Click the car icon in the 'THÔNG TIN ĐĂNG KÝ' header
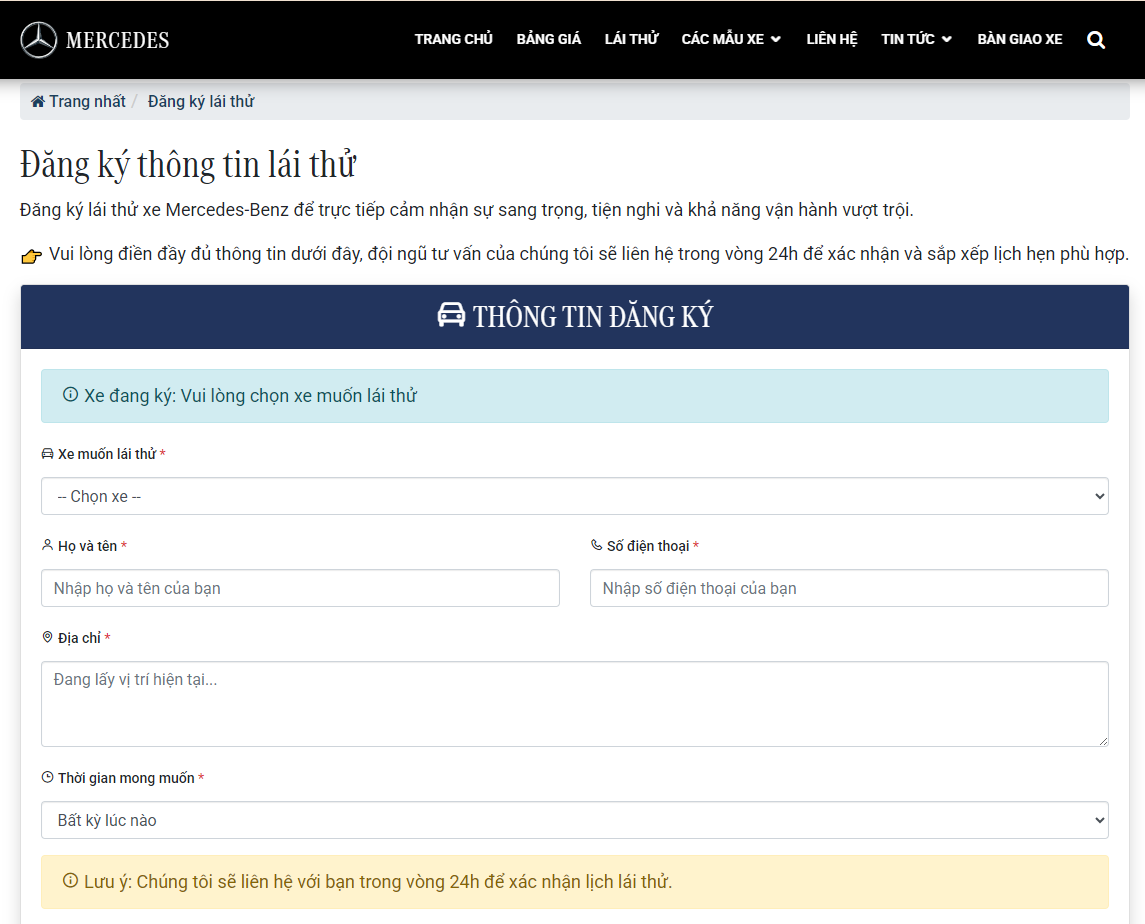 pos(452,316)
